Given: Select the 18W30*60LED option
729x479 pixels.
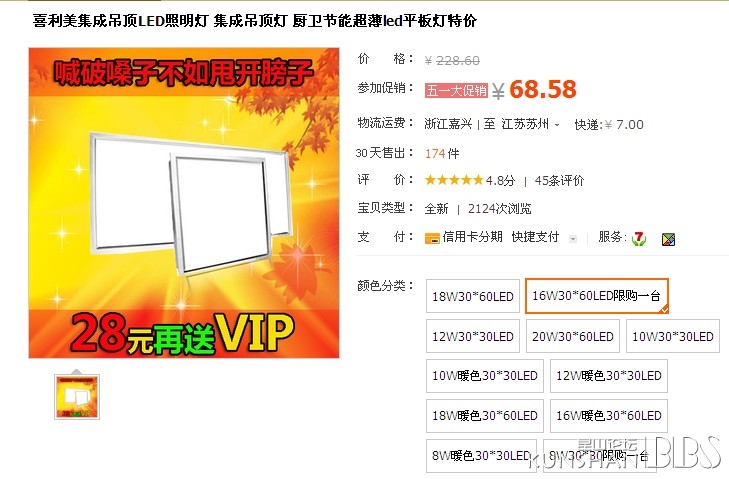Looking at the screenshot, I should click(473, 296).
